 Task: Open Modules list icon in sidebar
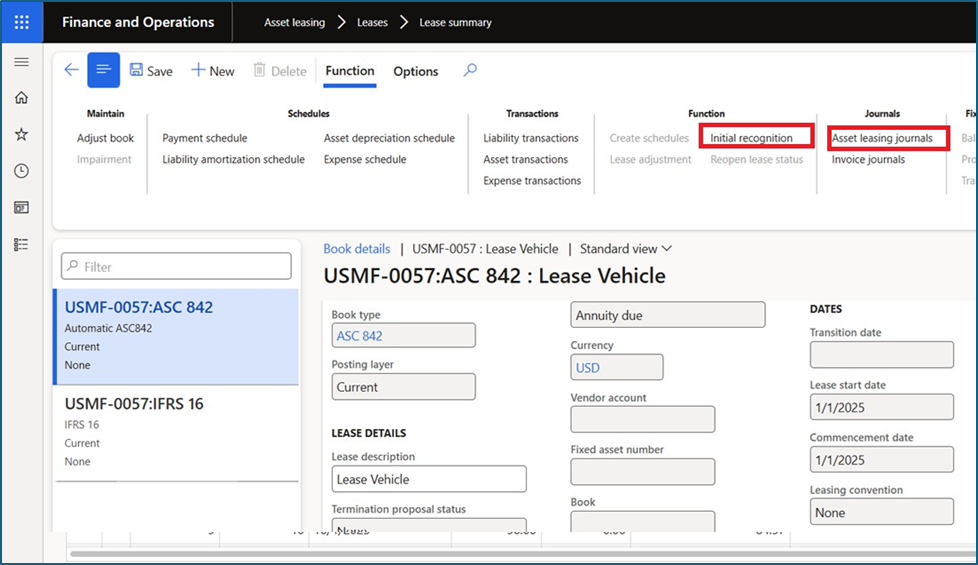coord(21,244)
